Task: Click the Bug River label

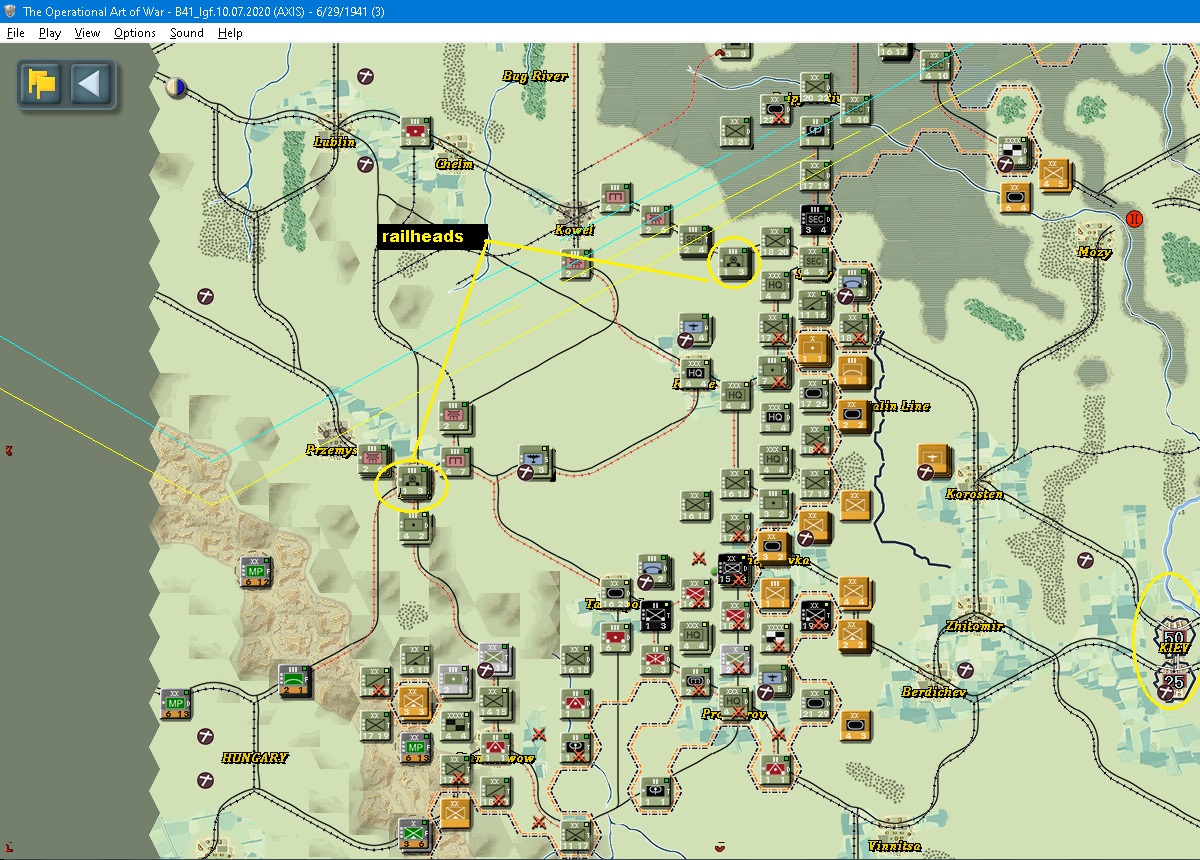Action: point(535,76)
